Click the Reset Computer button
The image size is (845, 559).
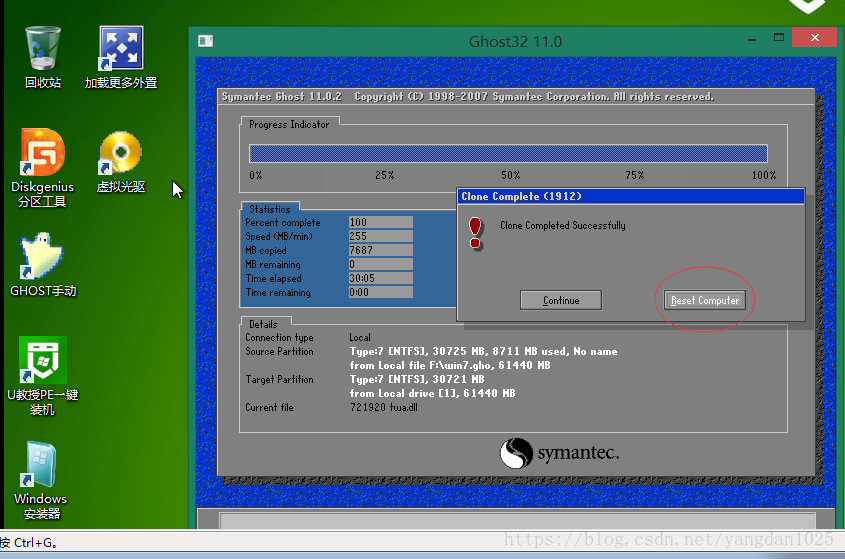click(704, 300)
